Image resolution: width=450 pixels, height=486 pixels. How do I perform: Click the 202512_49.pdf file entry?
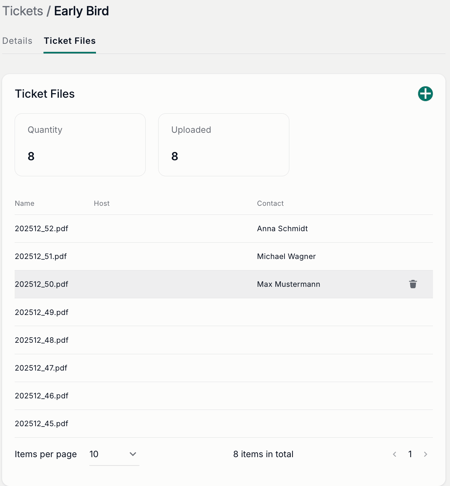tap(41, 312)
